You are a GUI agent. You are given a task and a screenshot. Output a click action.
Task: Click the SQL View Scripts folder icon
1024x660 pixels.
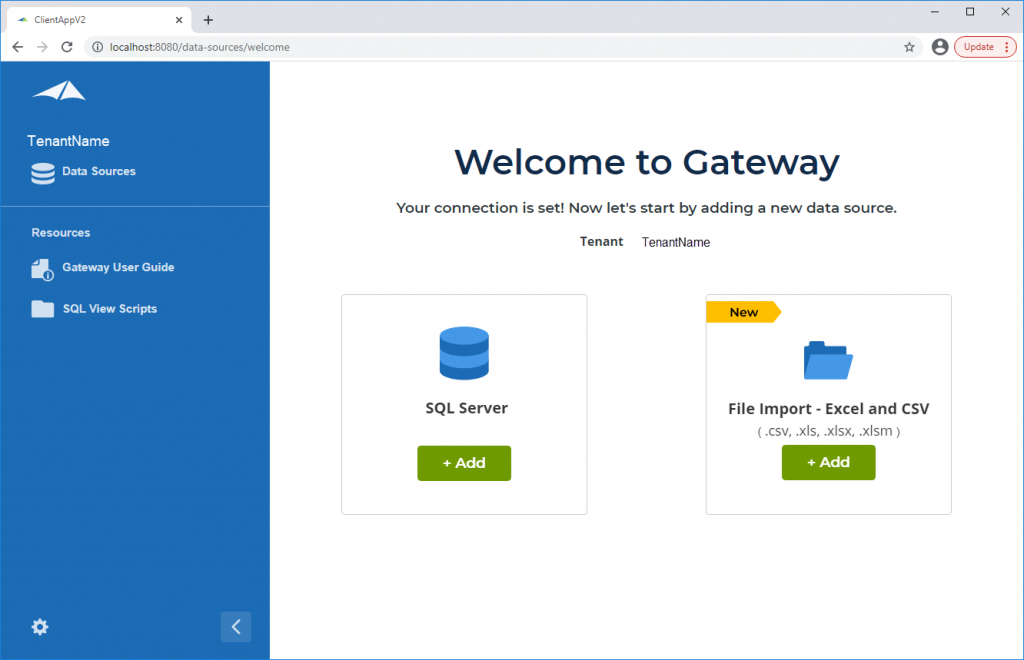(43, 309)
